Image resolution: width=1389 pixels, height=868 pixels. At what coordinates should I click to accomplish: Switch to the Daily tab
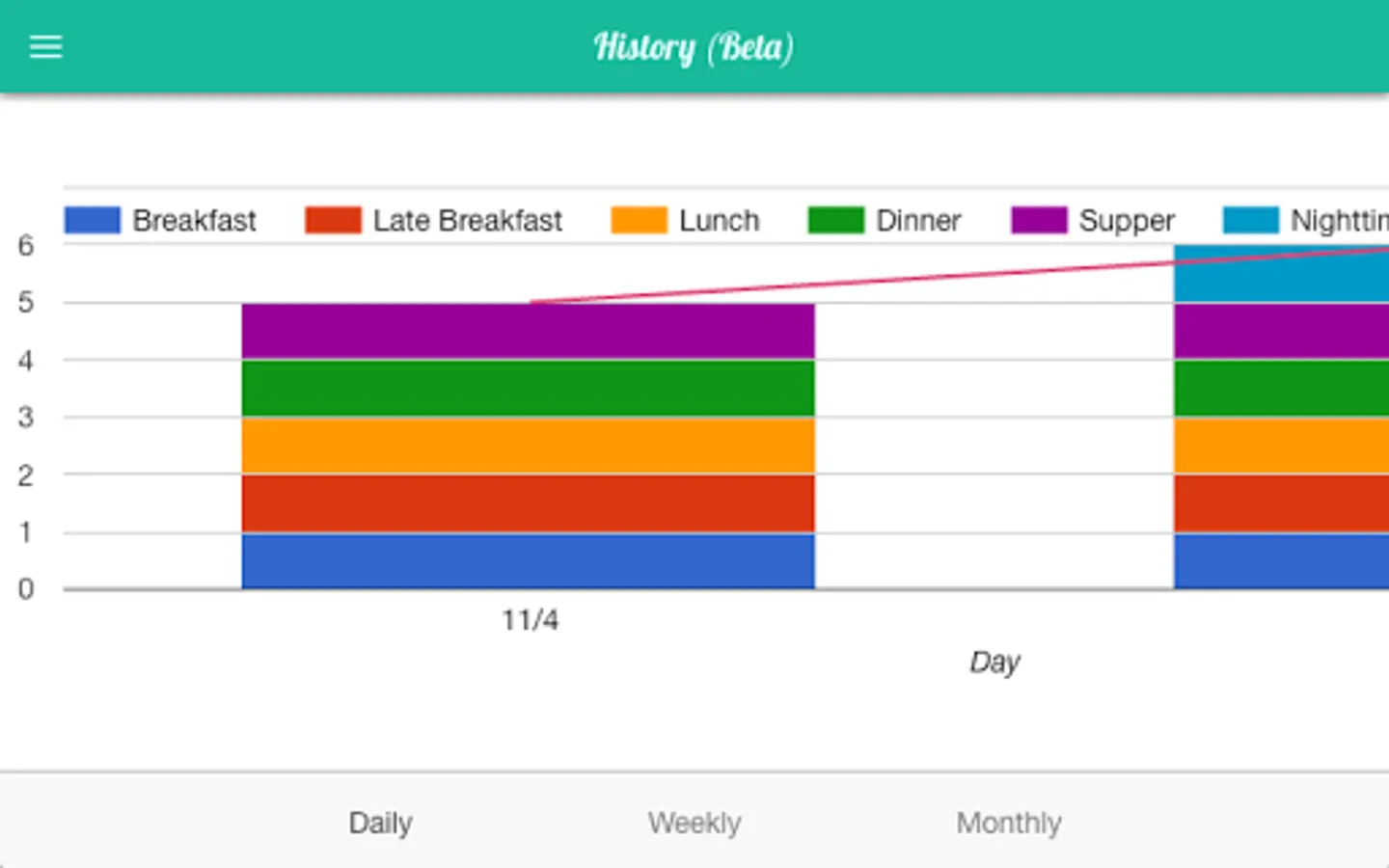pyautogui.click(x=380, y=823)
